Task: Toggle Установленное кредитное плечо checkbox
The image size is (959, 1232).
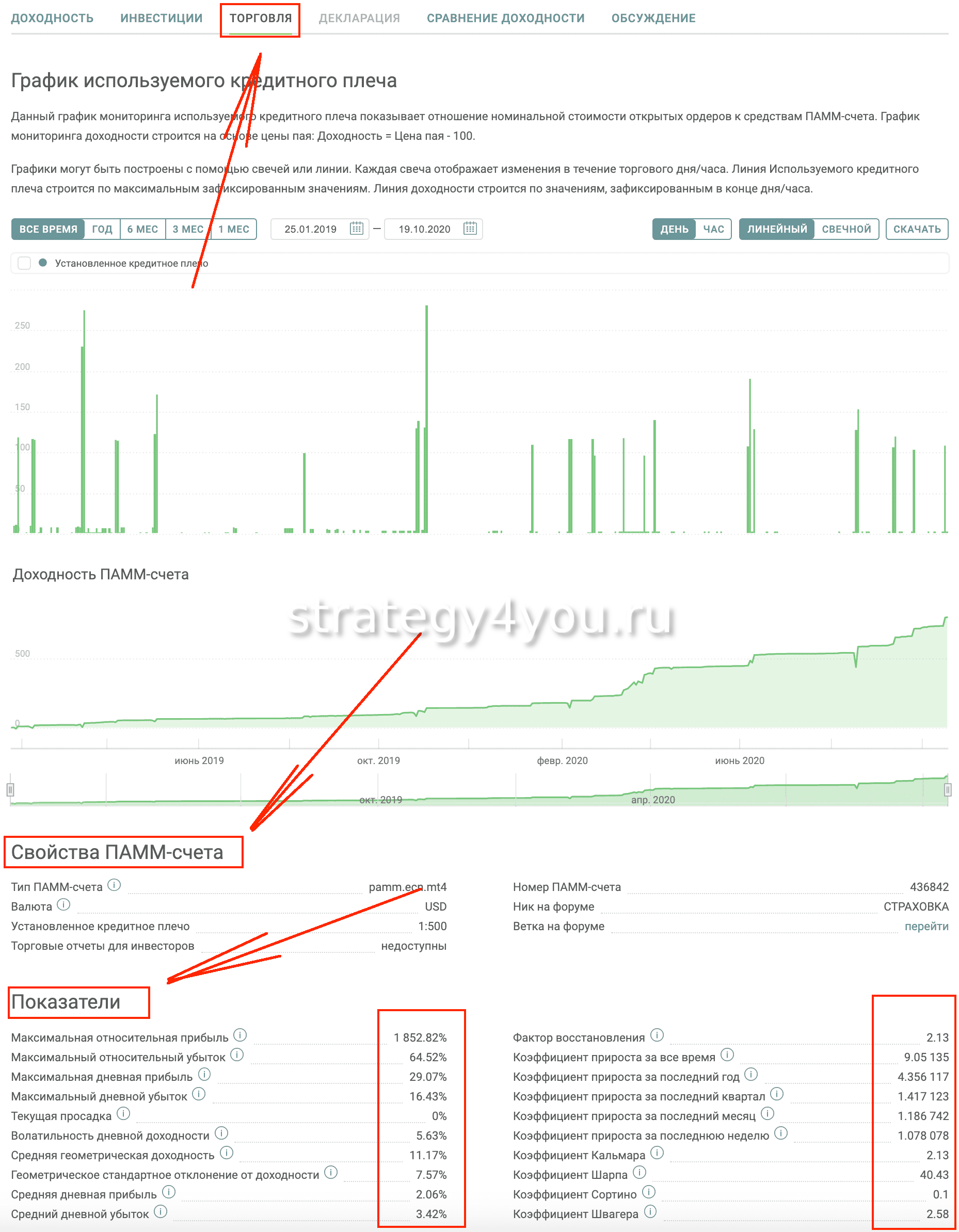Action: click(24, 263)
